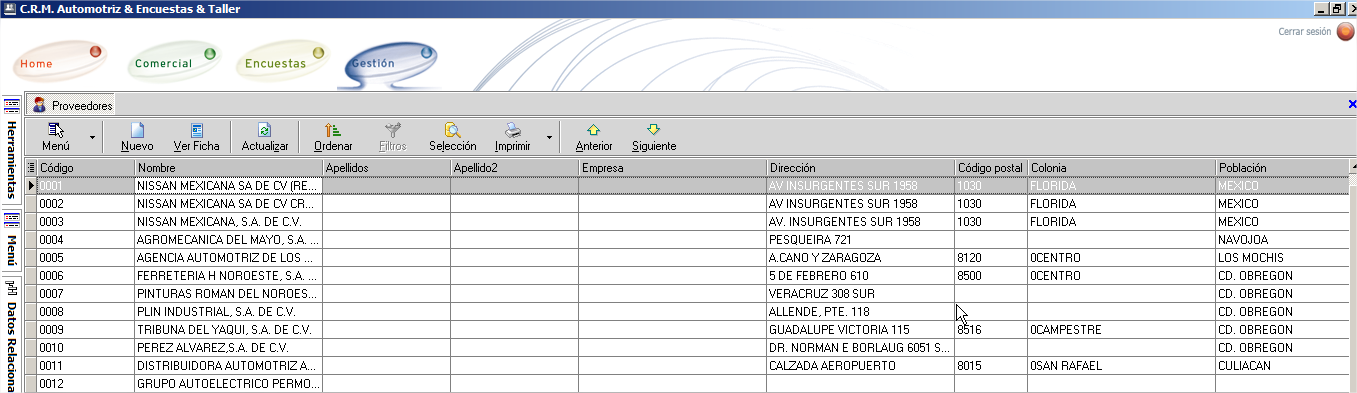Click address VERACRUZ 308 SUR
1357x393 pixels.
pyautogui.click(x=860, y=294)
